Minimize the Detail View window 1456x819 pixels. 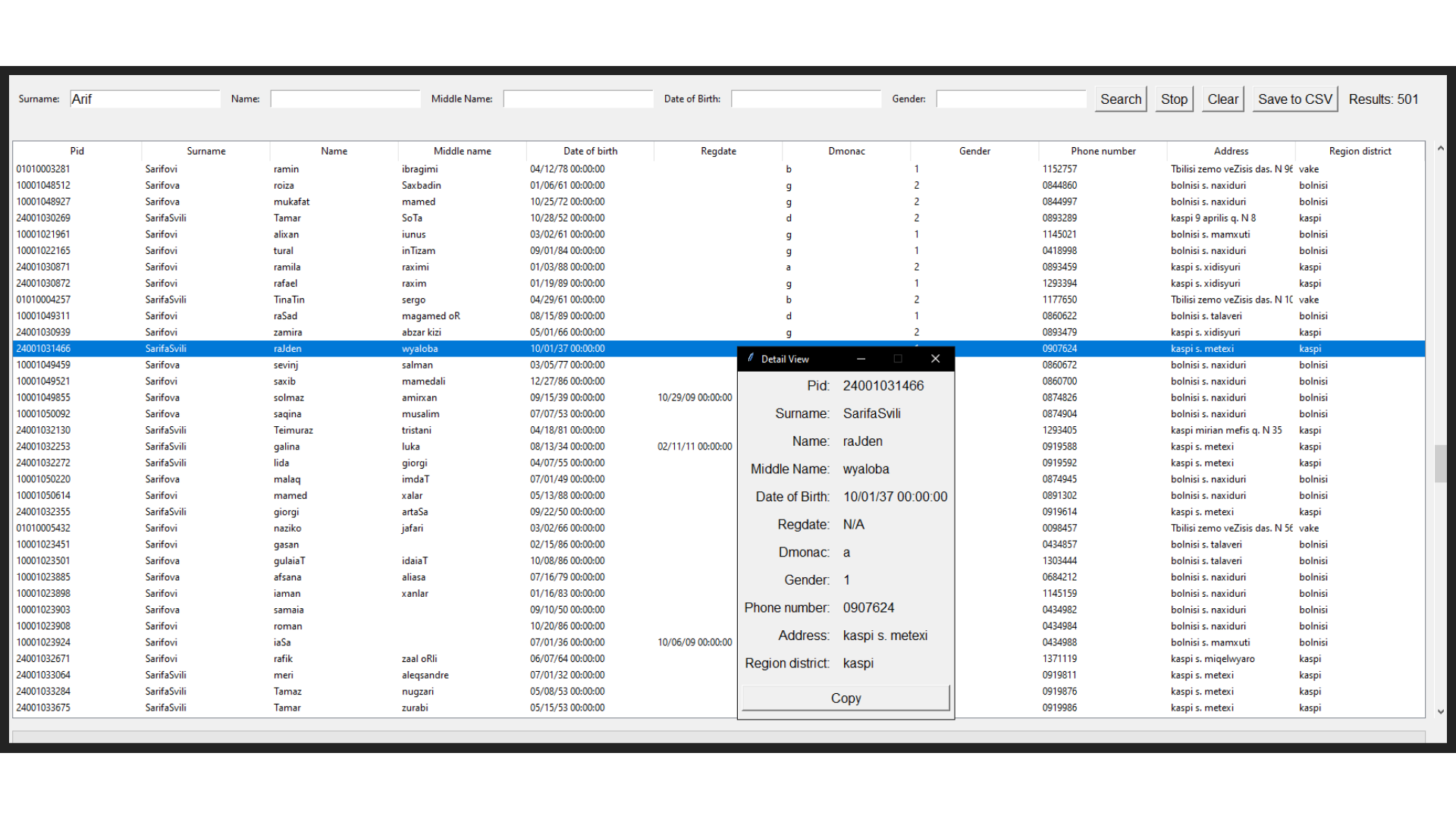[x=861, y=359]
